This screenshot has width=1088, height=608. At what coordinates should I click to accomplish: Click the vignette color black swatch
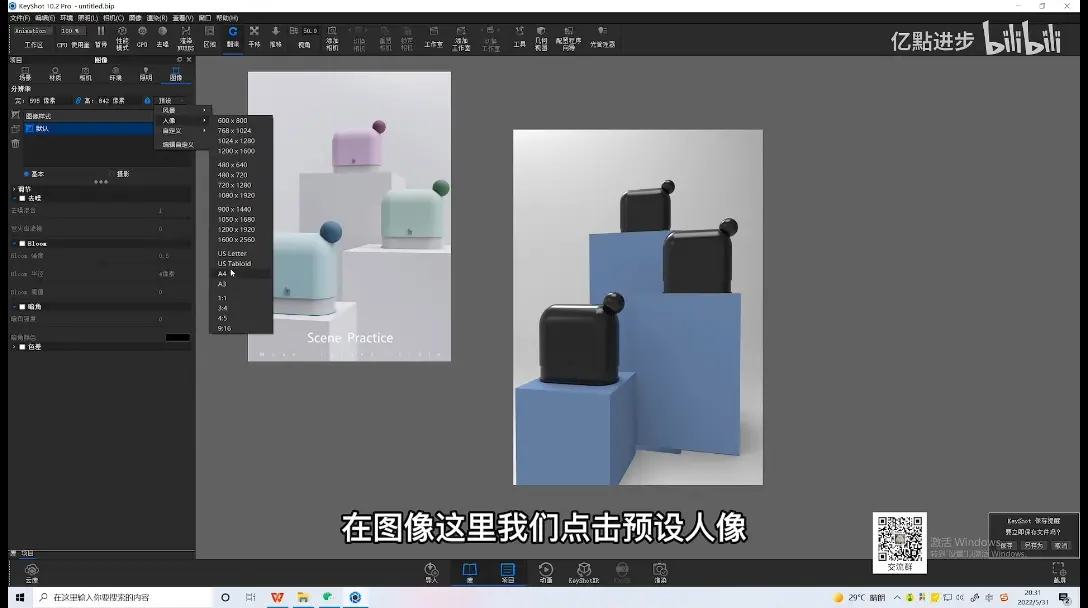coord(178,337)
